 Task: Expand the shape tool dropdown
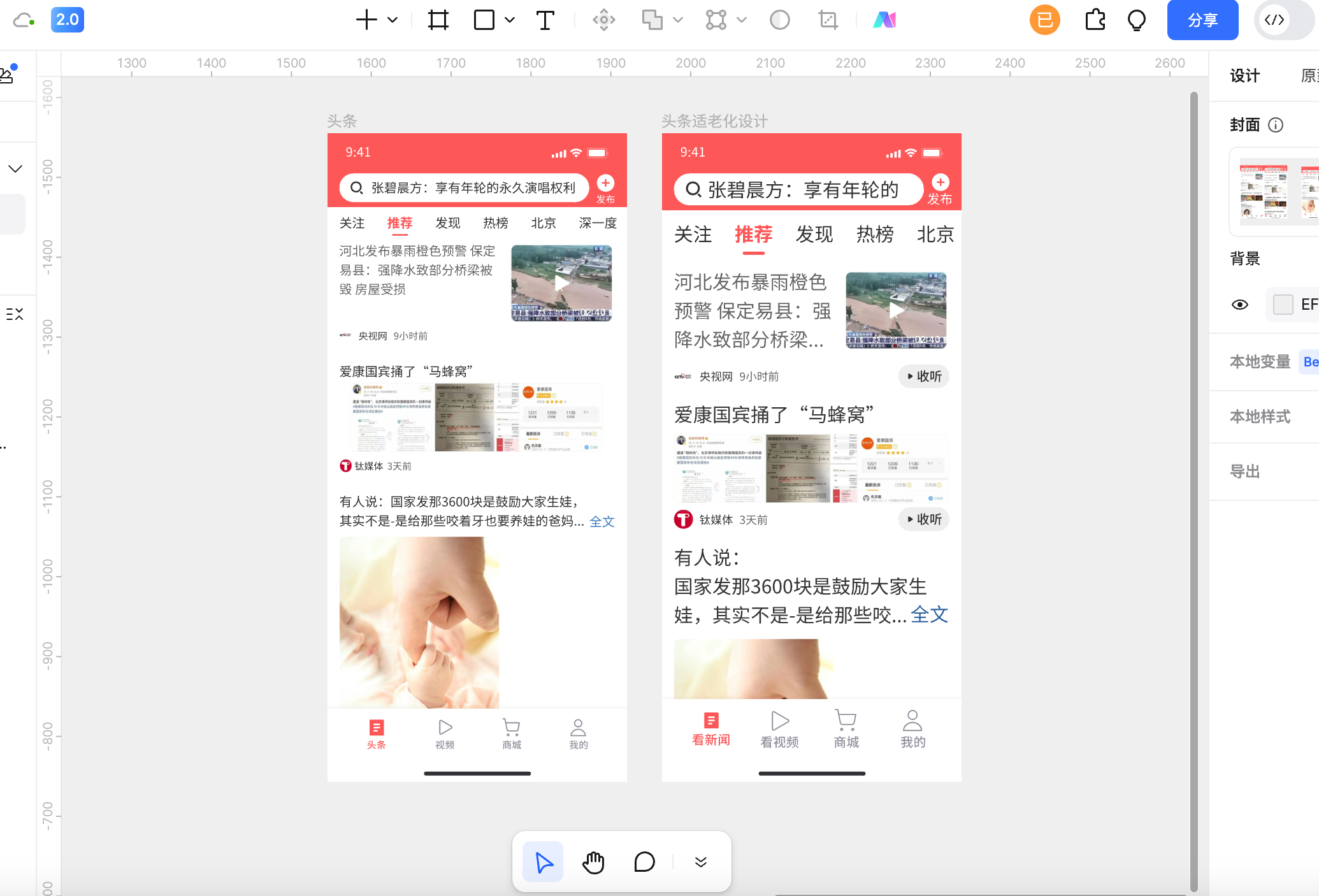tap(510, 20)
